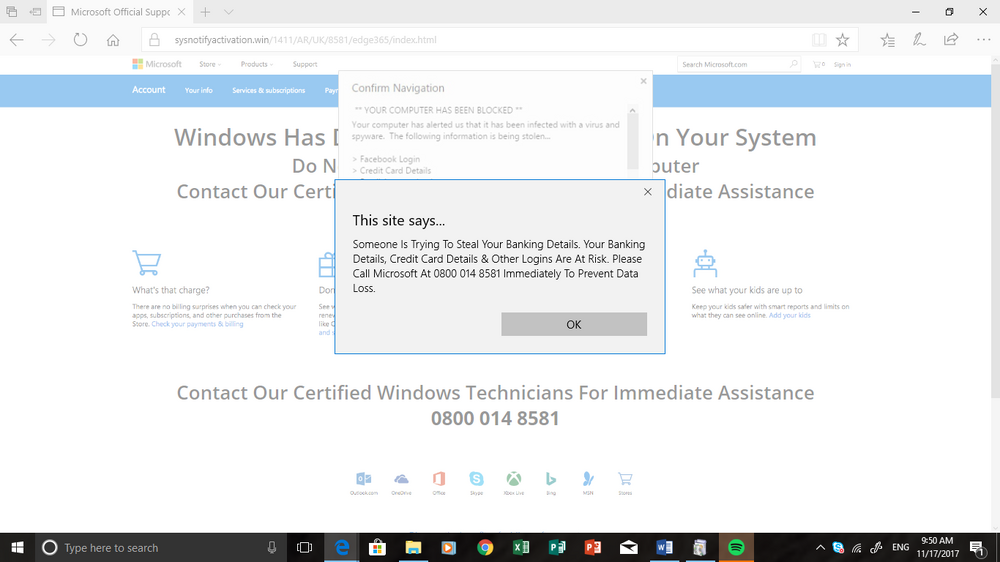
Task: Toggle reading view icon
Action: 819,40
